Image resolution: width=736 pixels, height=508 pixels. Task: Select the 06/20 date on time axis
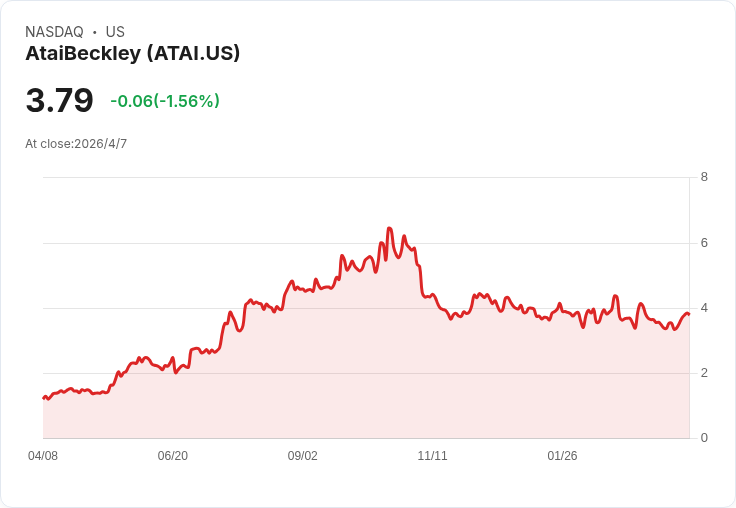(173, 456)
